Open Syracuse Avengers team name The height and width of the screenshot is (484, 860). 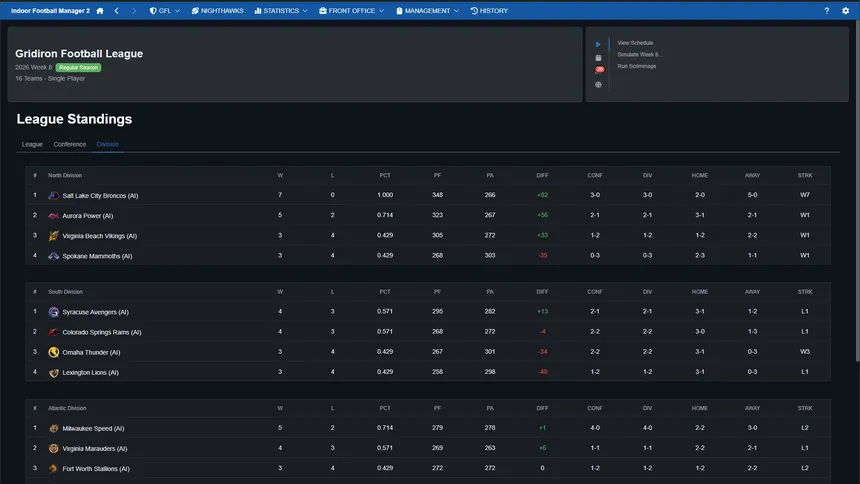[x=95, y=312]
